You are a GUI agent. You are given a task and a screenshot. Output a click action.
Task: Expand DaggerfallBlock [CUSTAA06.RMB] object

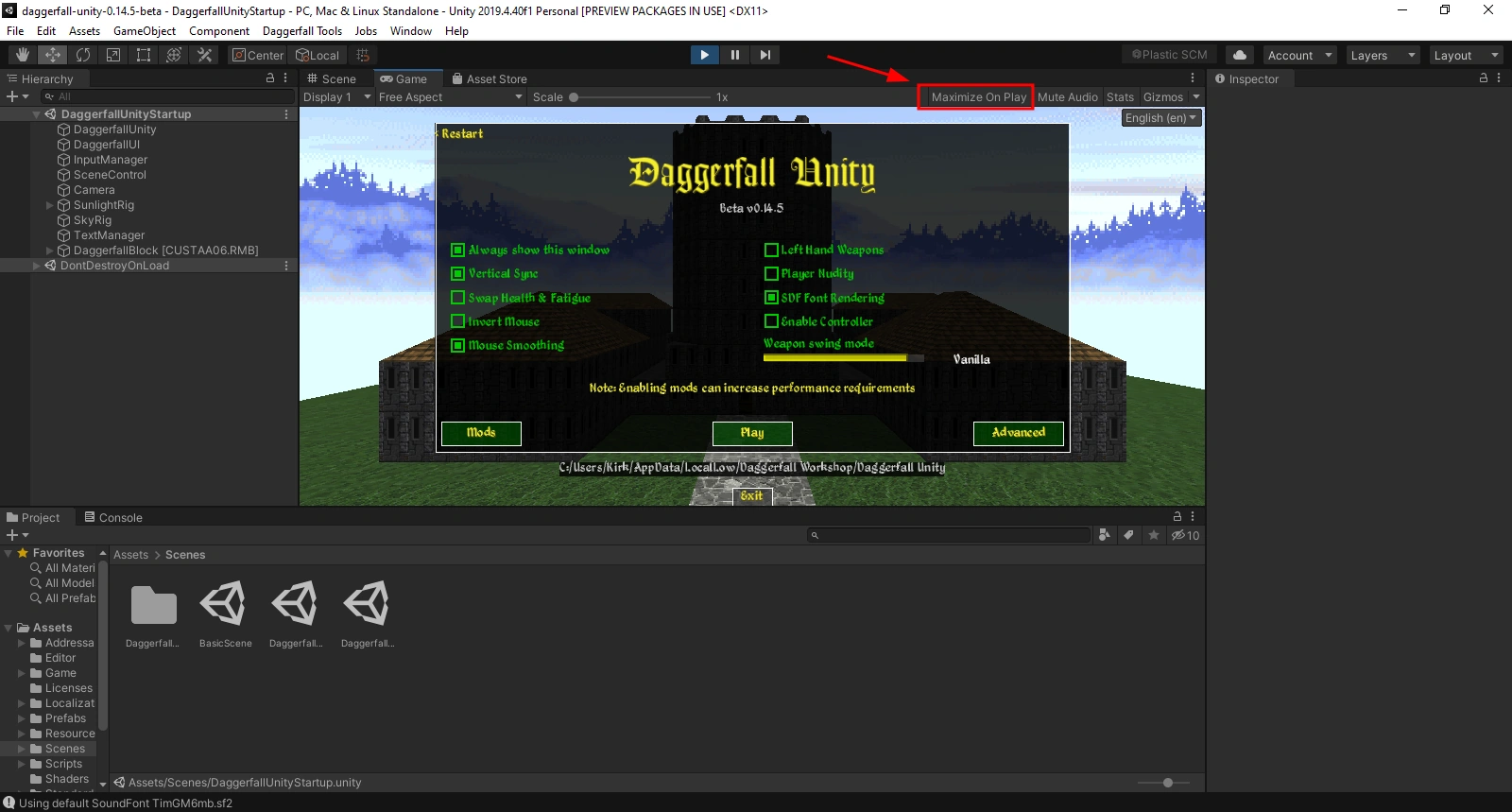tap(50, 251)
